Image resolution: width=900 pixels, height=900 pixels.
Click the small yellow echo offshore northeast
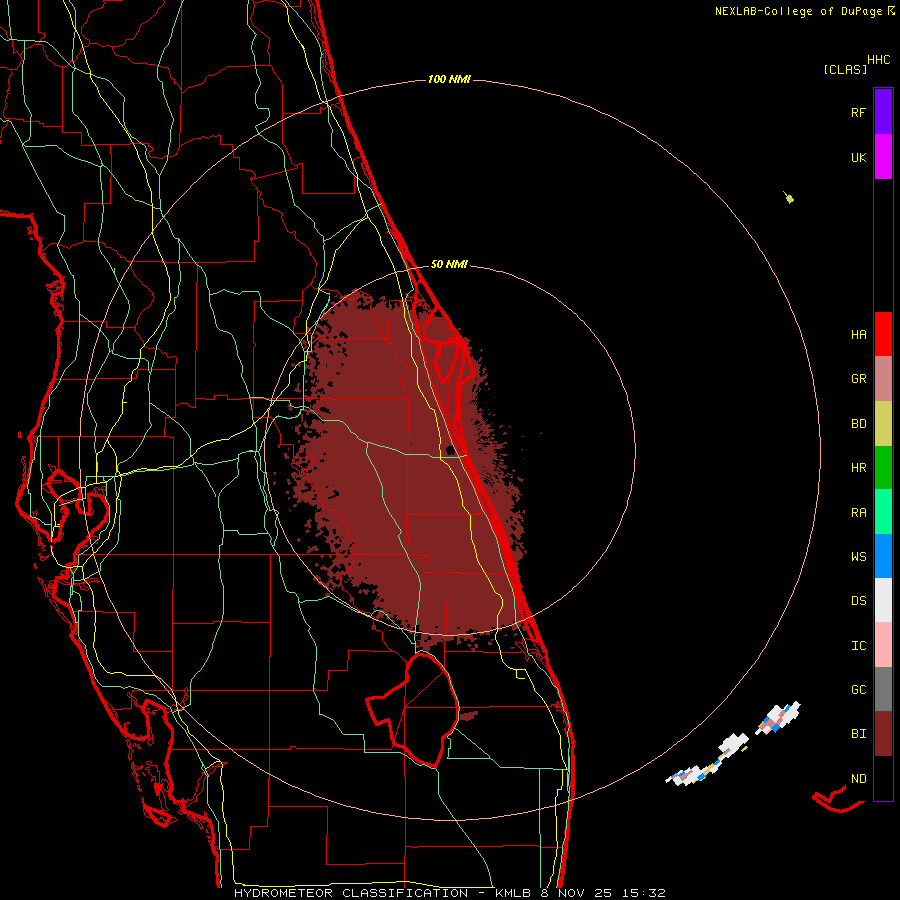(790, 199)
